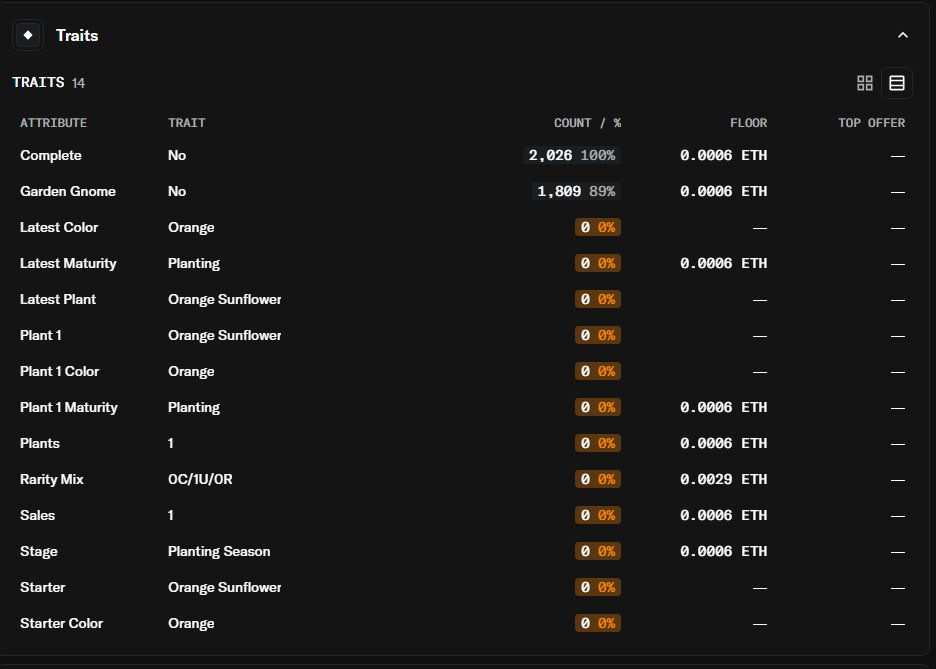Open the Garden Gnome attribute row
This screenshot has width=936, height=669.
463,191
